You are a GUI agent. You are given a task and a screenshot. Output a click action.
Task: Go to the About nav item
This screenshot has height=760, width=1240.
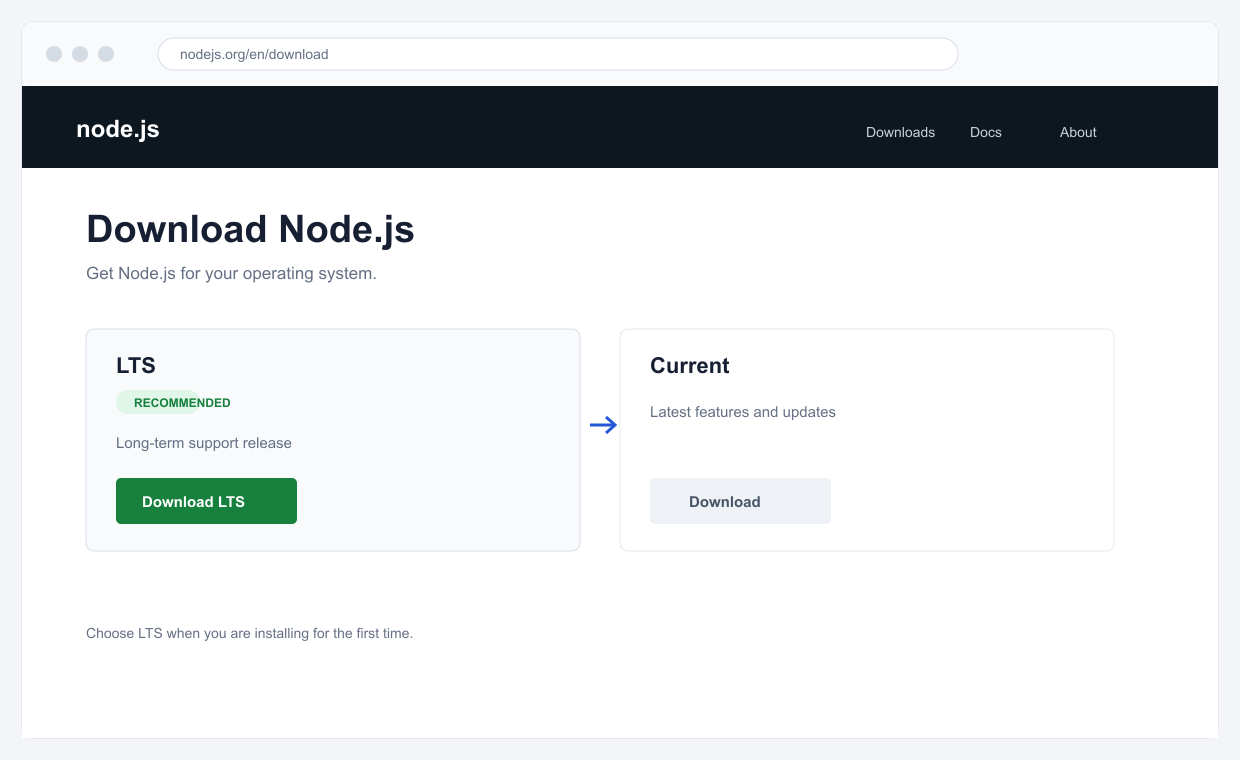pyautogui.click(x=1078, y=132)
